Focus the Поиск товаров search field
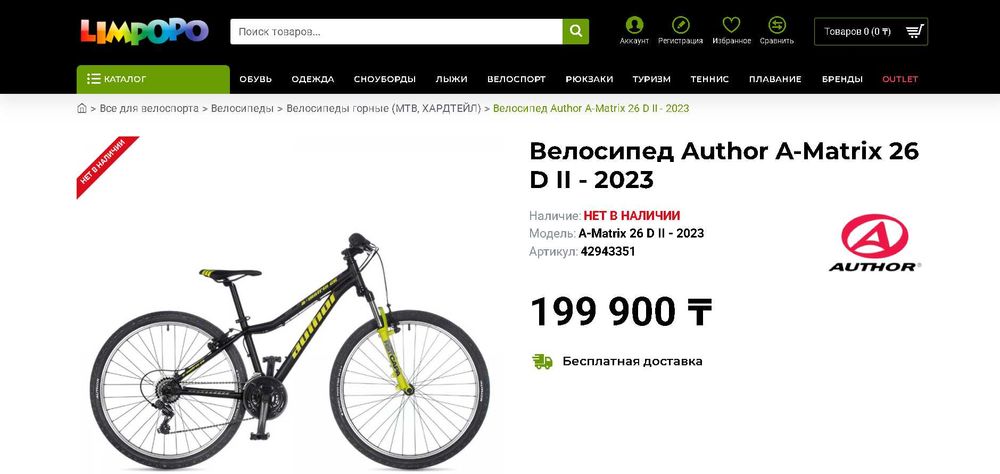The image size is (1000, 474). point(396,31)
